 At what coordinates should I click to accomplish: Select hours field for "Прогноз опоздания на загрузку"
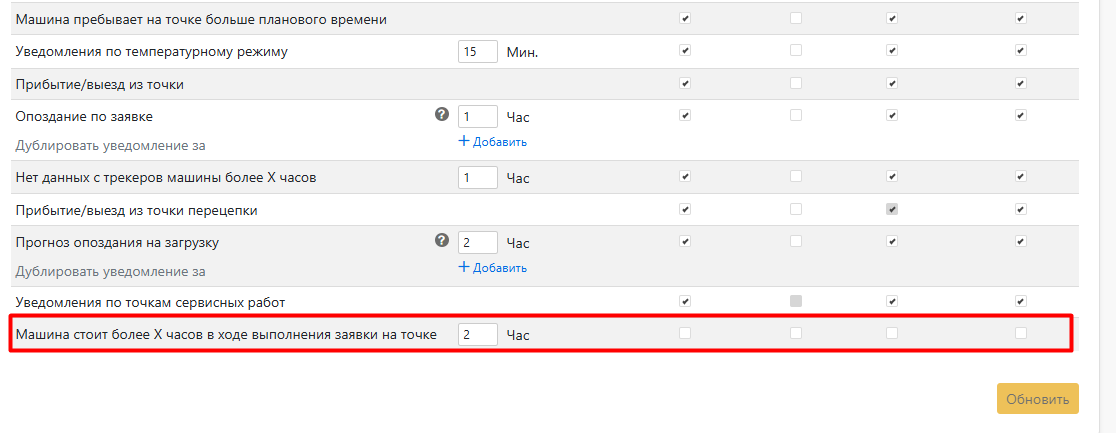click(x=478, y=243)
